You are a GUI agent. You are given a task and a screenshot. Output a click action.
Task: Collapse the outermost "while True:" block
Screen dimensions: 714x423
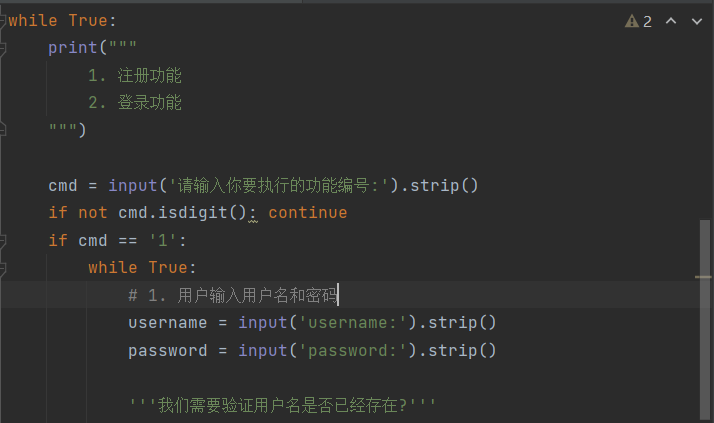pos(4,21)
